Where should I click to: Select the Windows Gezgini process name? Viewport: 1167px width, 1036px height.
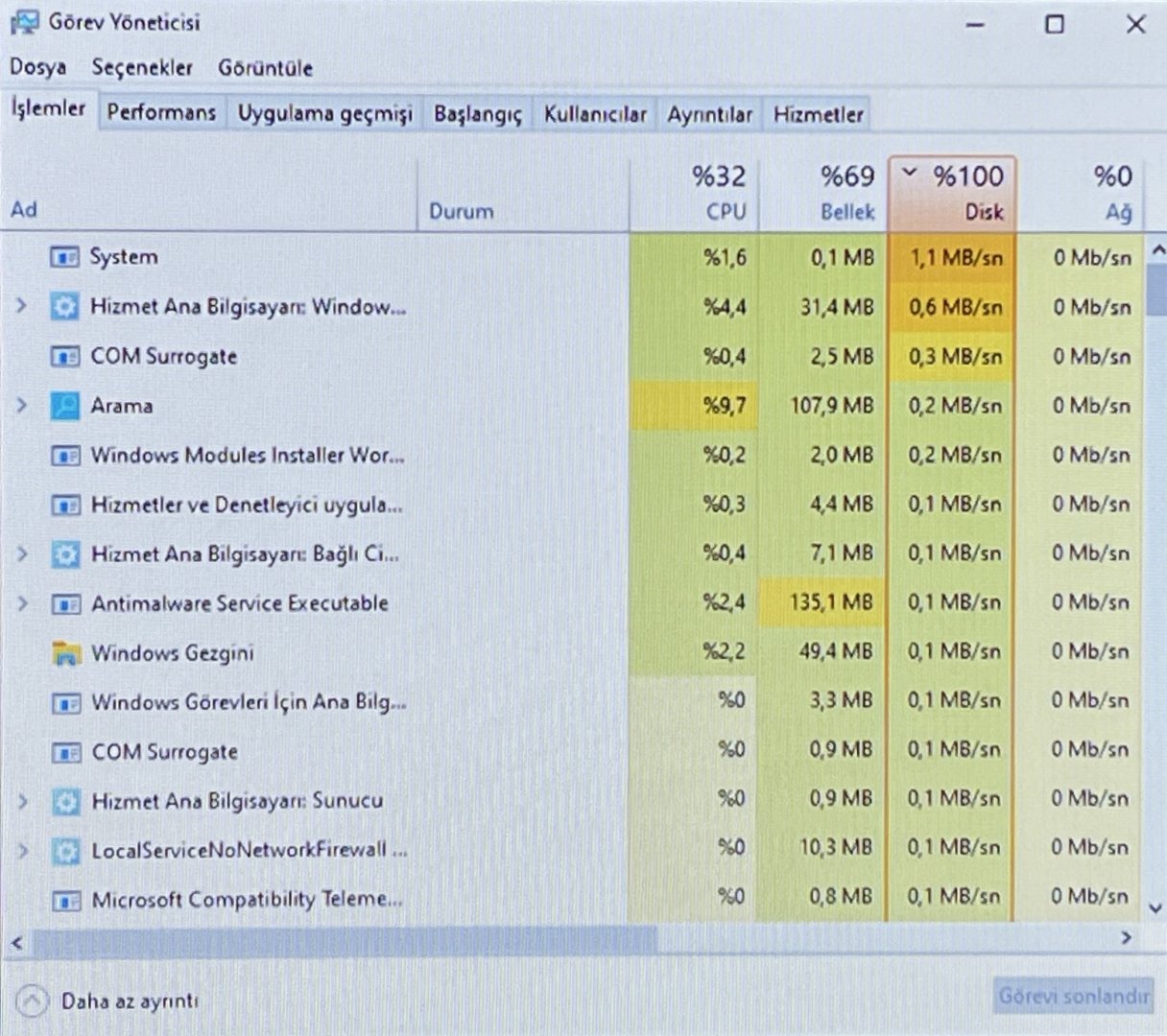(x=173, y=653)
